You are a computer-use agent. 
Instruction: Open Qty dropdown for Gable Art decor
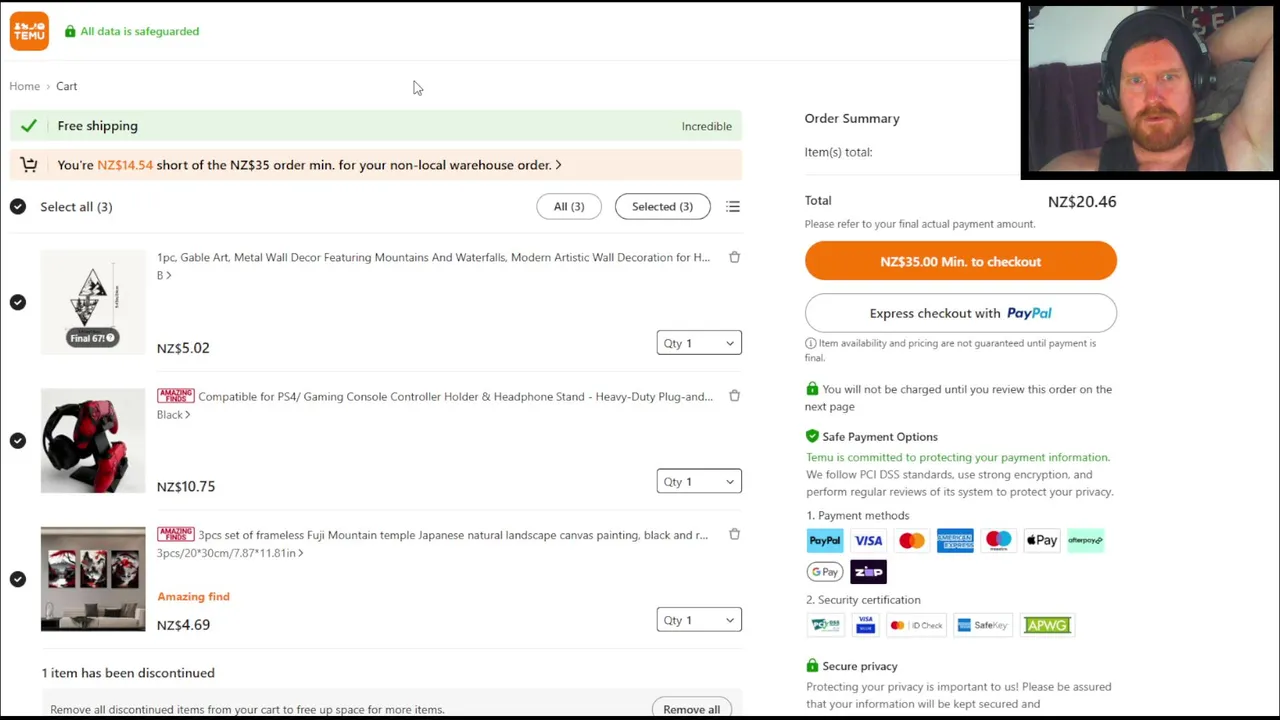coord(699,343)
